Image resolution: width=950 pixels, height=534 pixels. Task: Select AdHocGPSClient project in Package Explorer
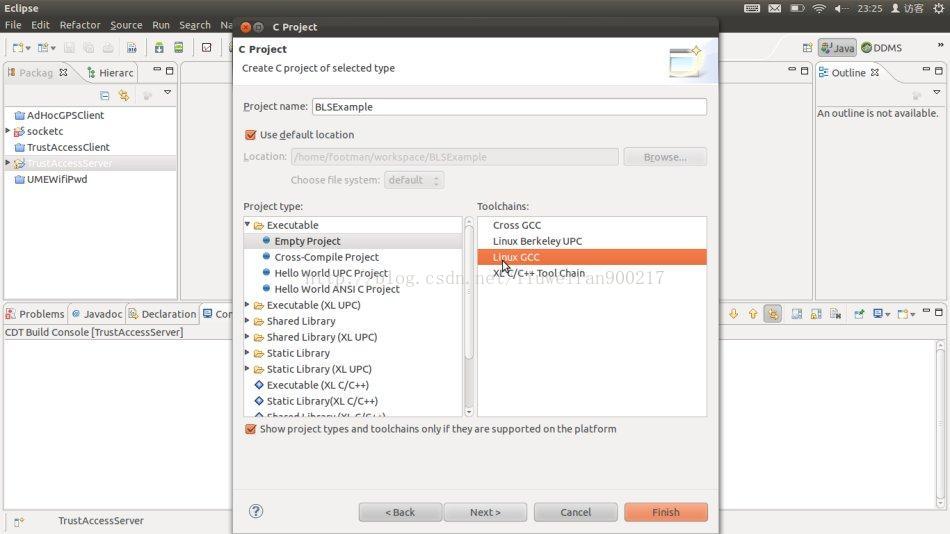click(x=65, y=115)
